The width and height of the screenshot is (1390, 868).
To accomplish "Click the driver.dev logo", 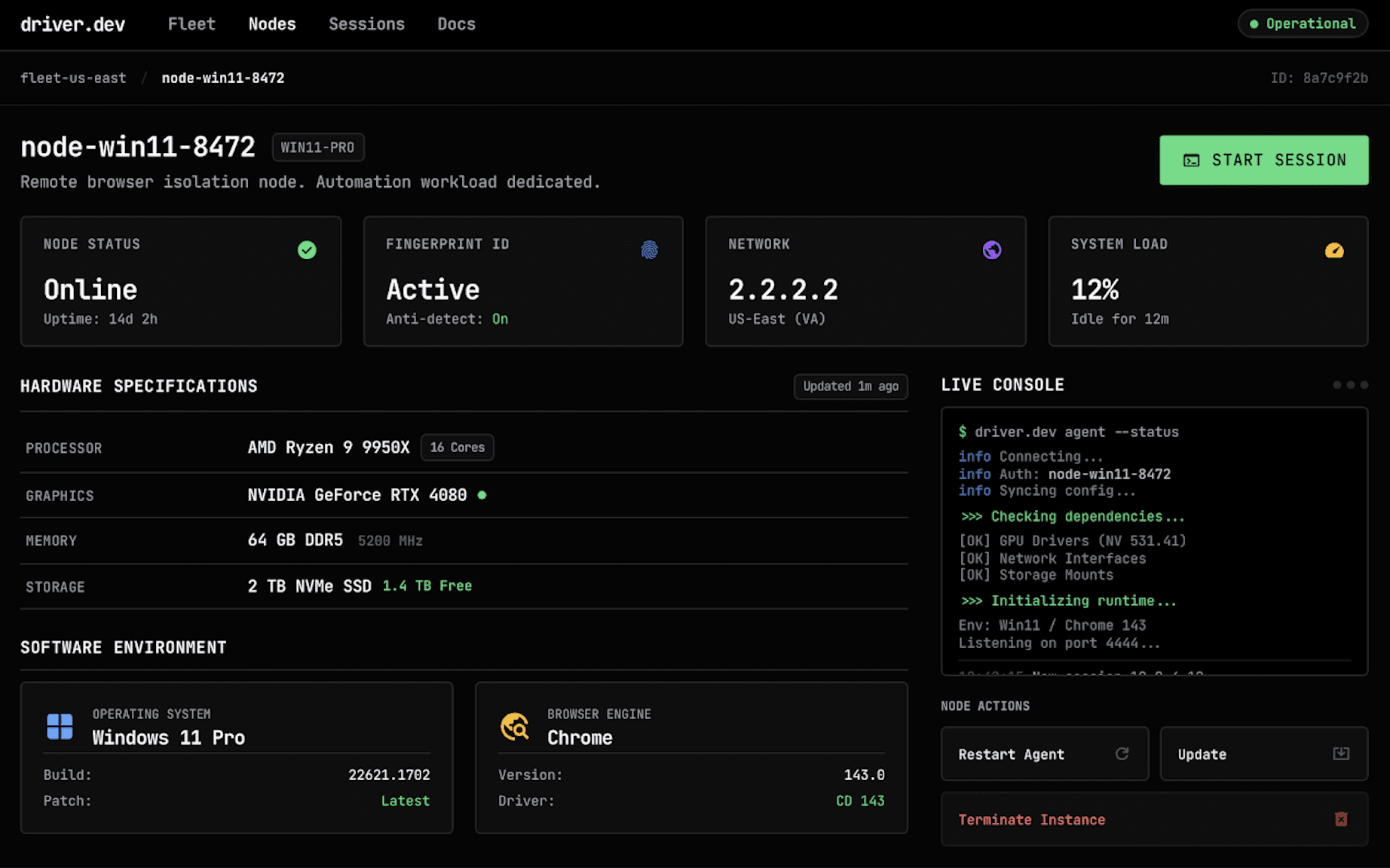I will 73,24.
